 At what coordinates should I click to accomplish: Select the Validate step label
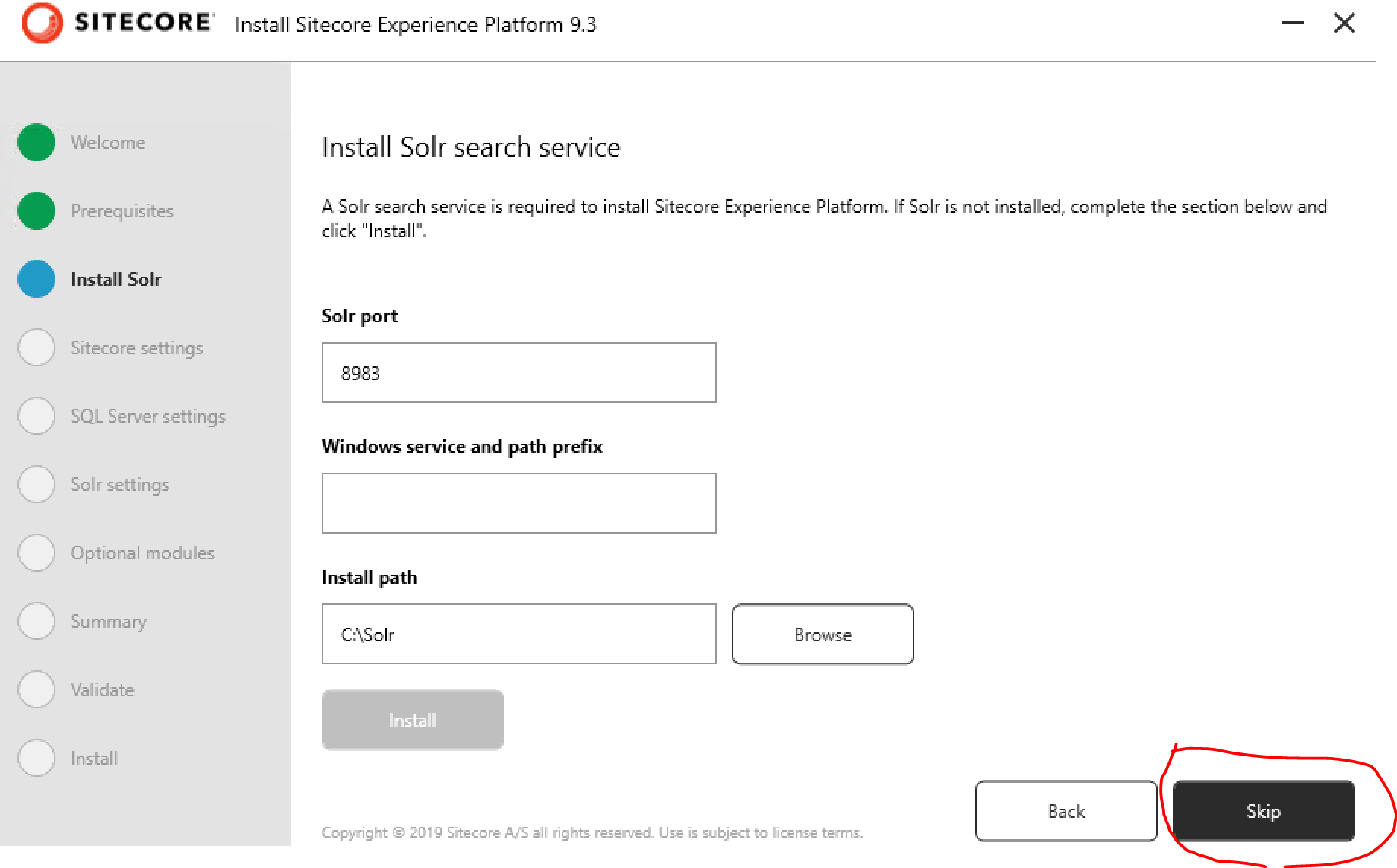(103, 690)
